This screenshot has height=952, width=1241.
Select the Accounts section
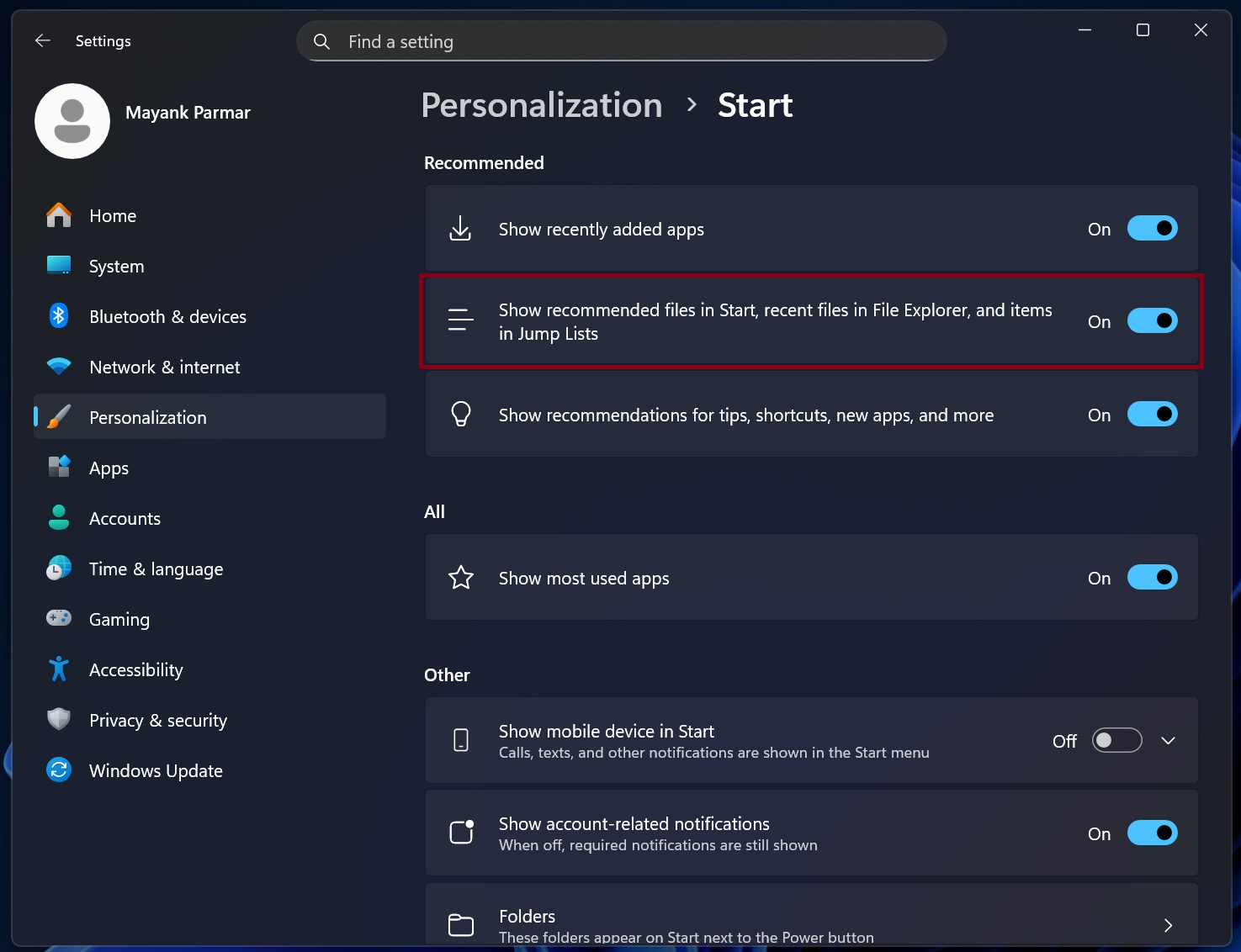[x=125, y=518]
